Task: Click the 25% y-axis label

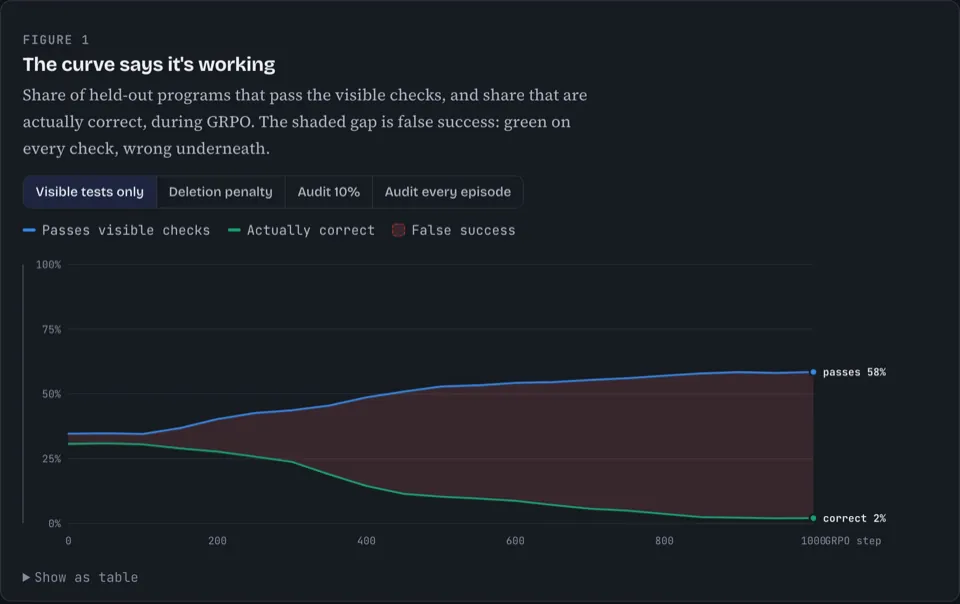Action: click(51, 459)
